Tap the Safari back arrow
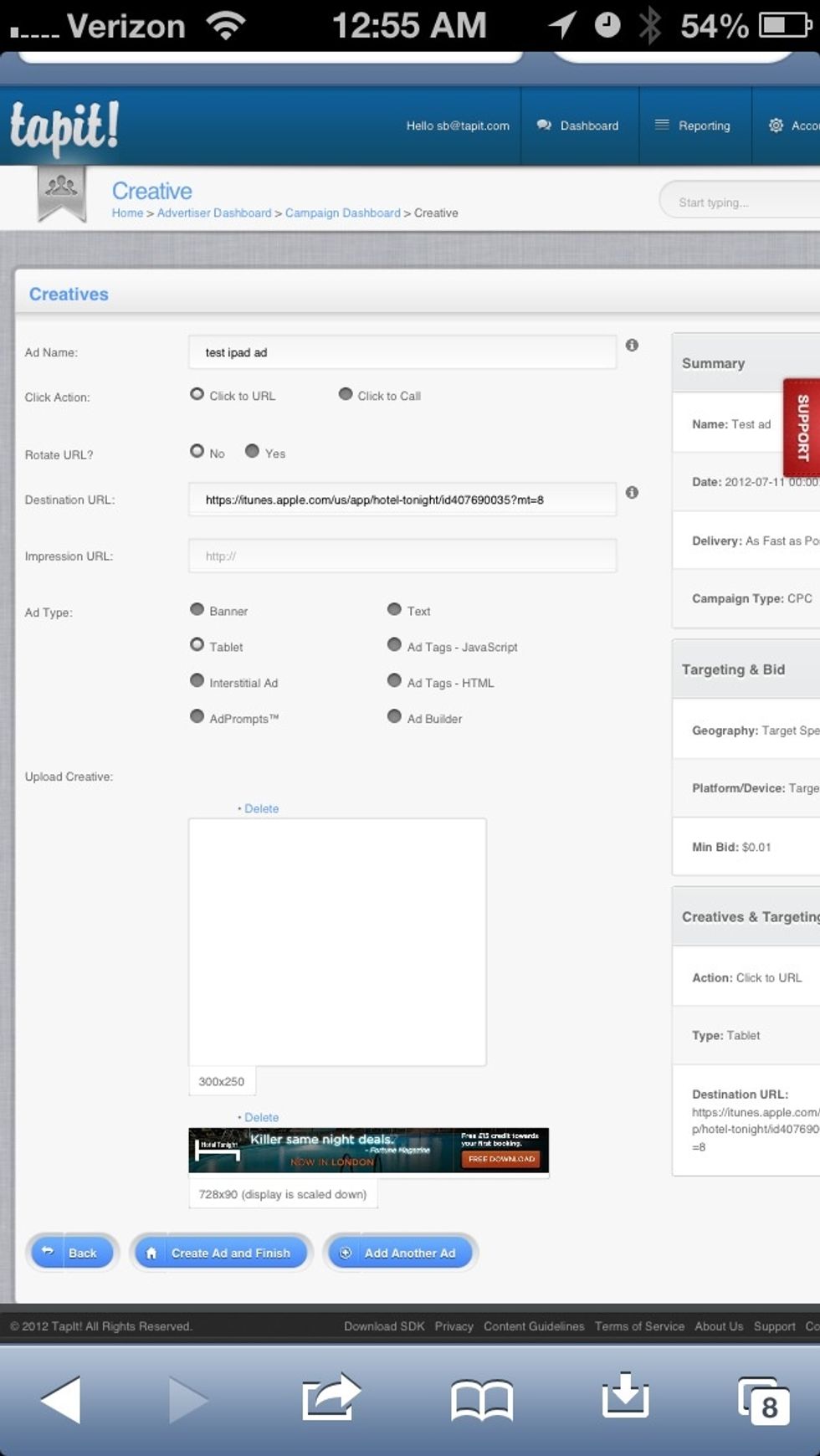 pos(61,1398)
